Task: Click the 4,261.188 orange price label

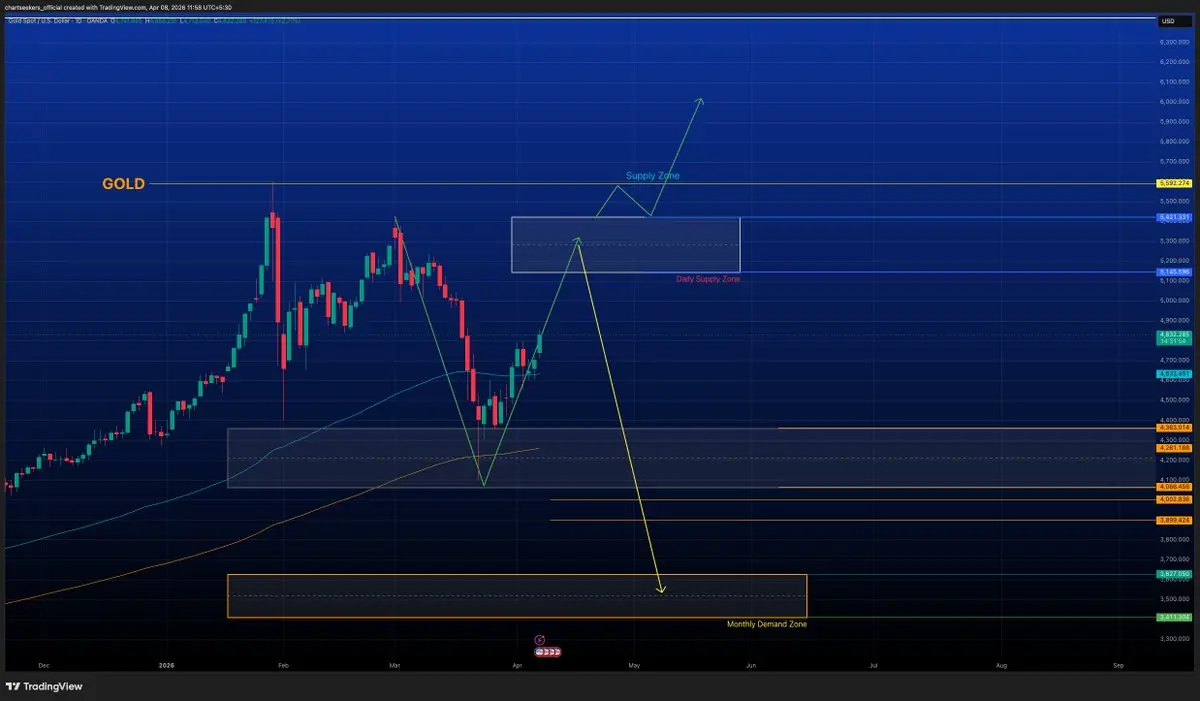Action: [1173, 447]
